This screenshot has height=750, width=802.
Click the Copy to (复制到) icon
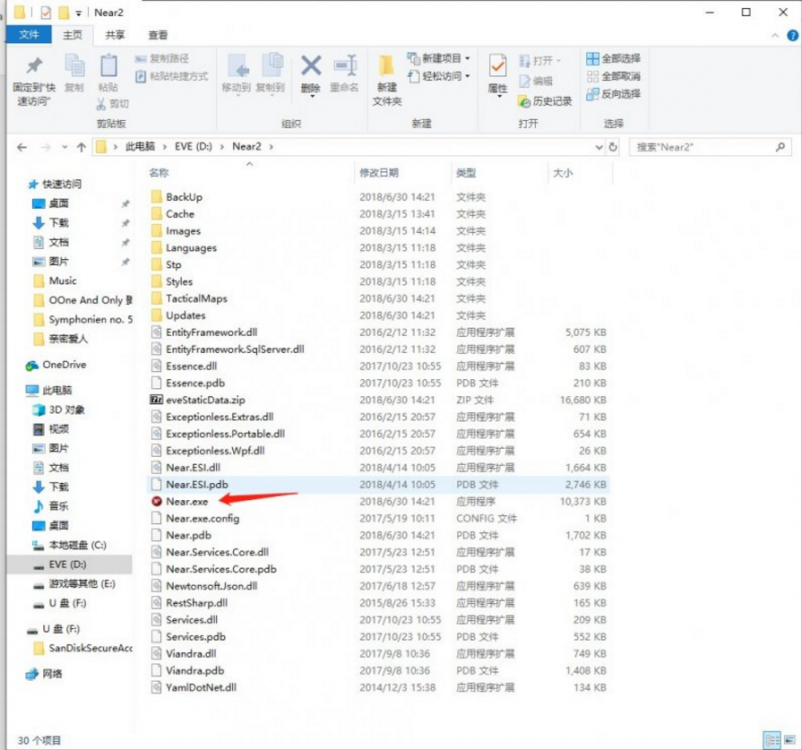tap(270, 73)
